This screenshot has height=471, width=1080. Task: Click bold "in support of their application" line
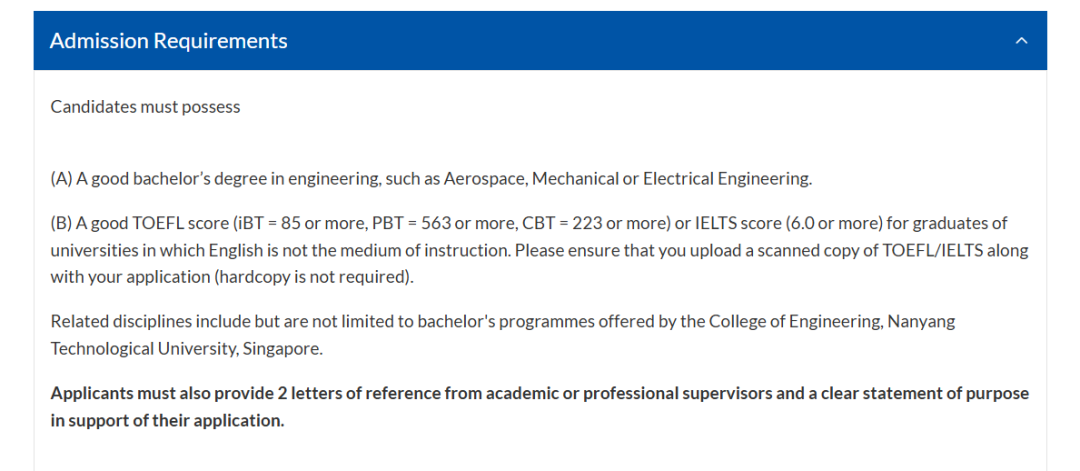[167, 420]
